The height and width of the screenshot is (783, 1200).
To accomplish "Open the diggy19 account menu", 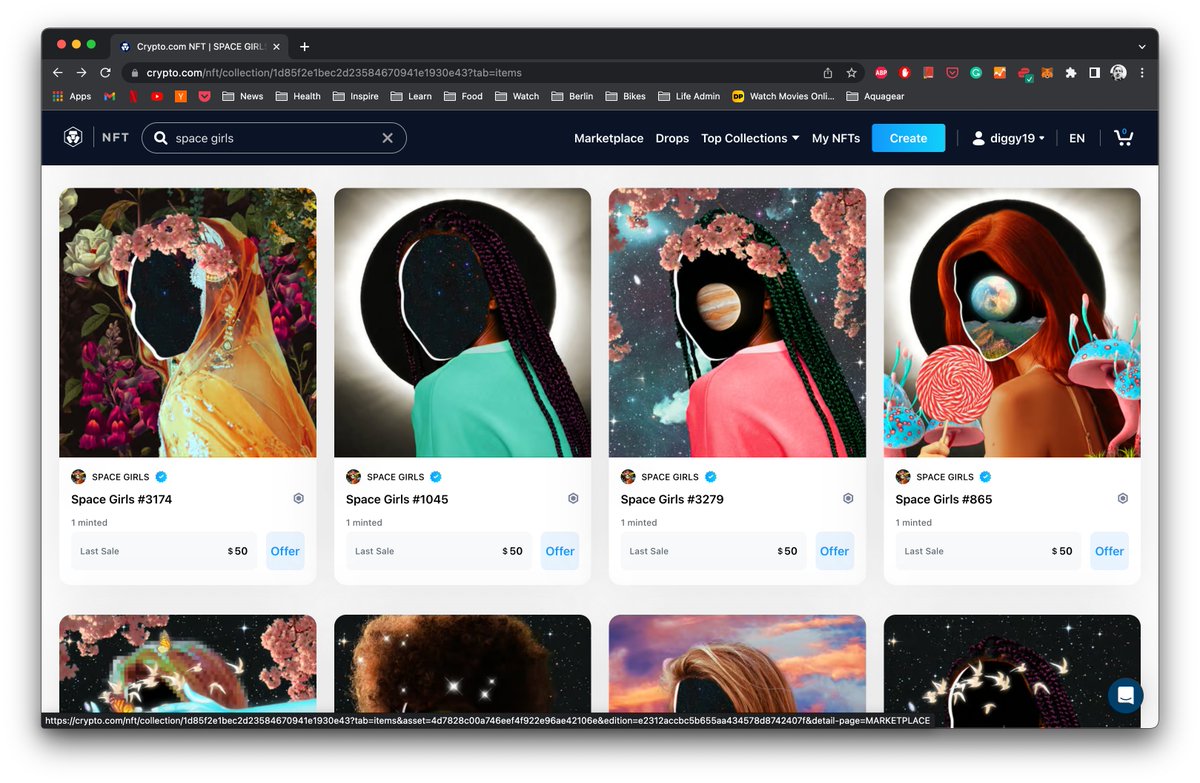I will (x=1008, y=138).
